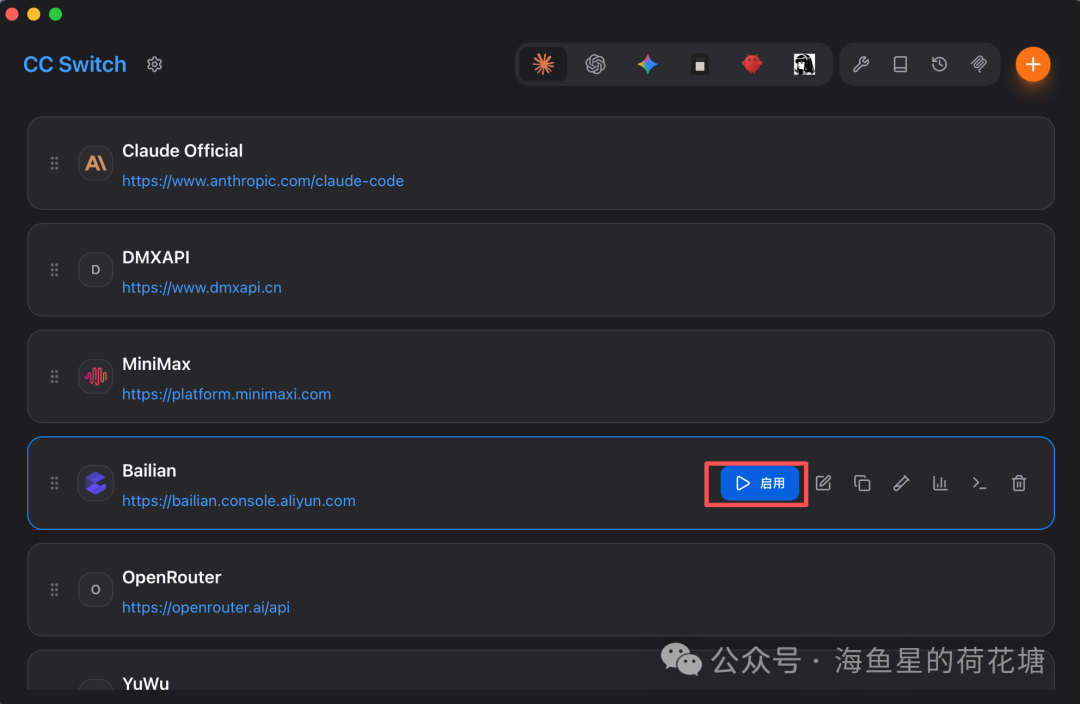Open the platform.minimaxi.com link
This screenshot has height=704, width=1080.
point(227,394)
